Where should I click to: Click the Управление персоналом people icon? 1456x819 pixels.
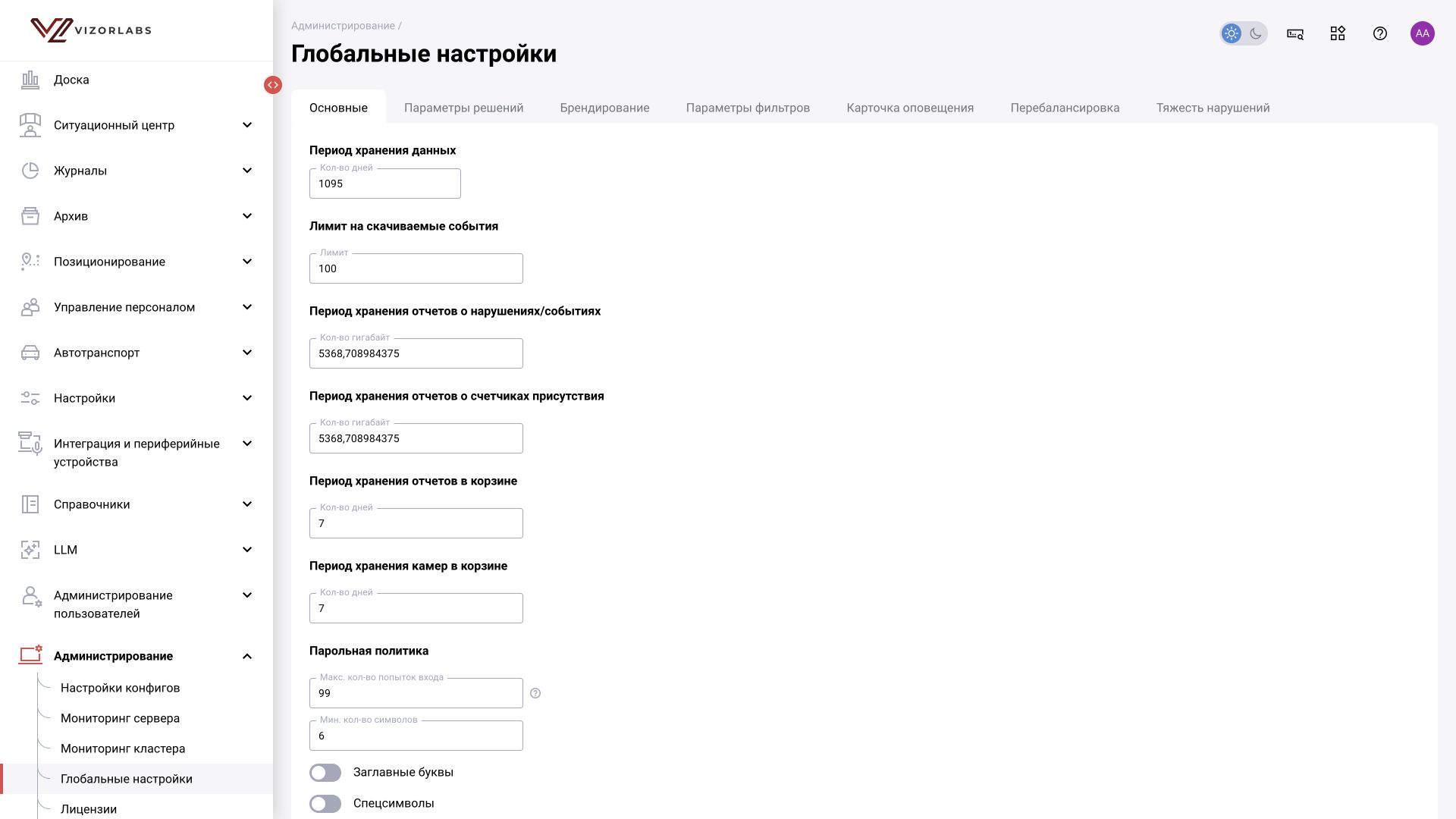tap(30, 307)
